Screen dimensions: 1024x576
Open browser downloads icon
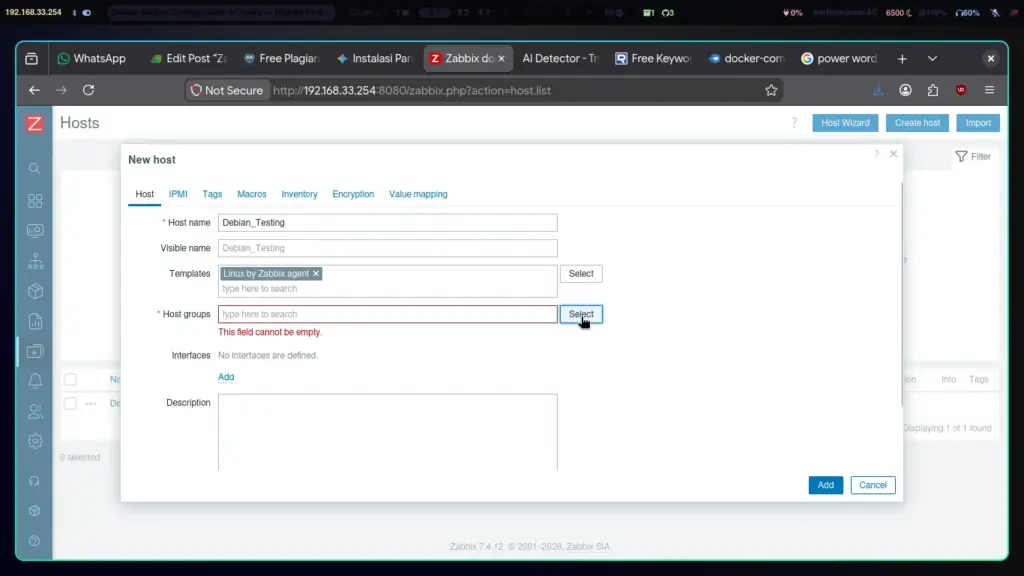click(x=878, y=90)
